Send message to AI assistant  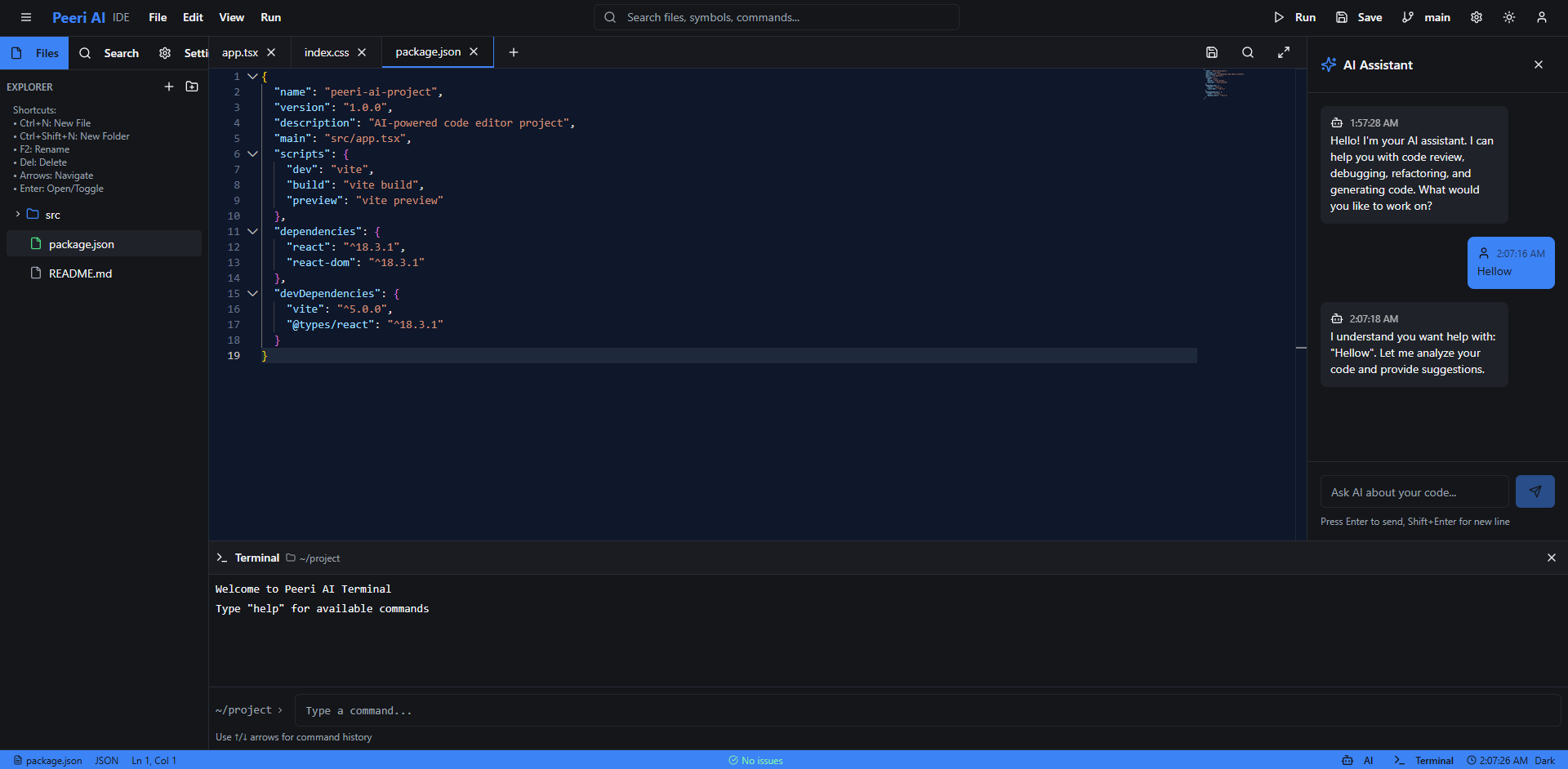[1535, 491]
